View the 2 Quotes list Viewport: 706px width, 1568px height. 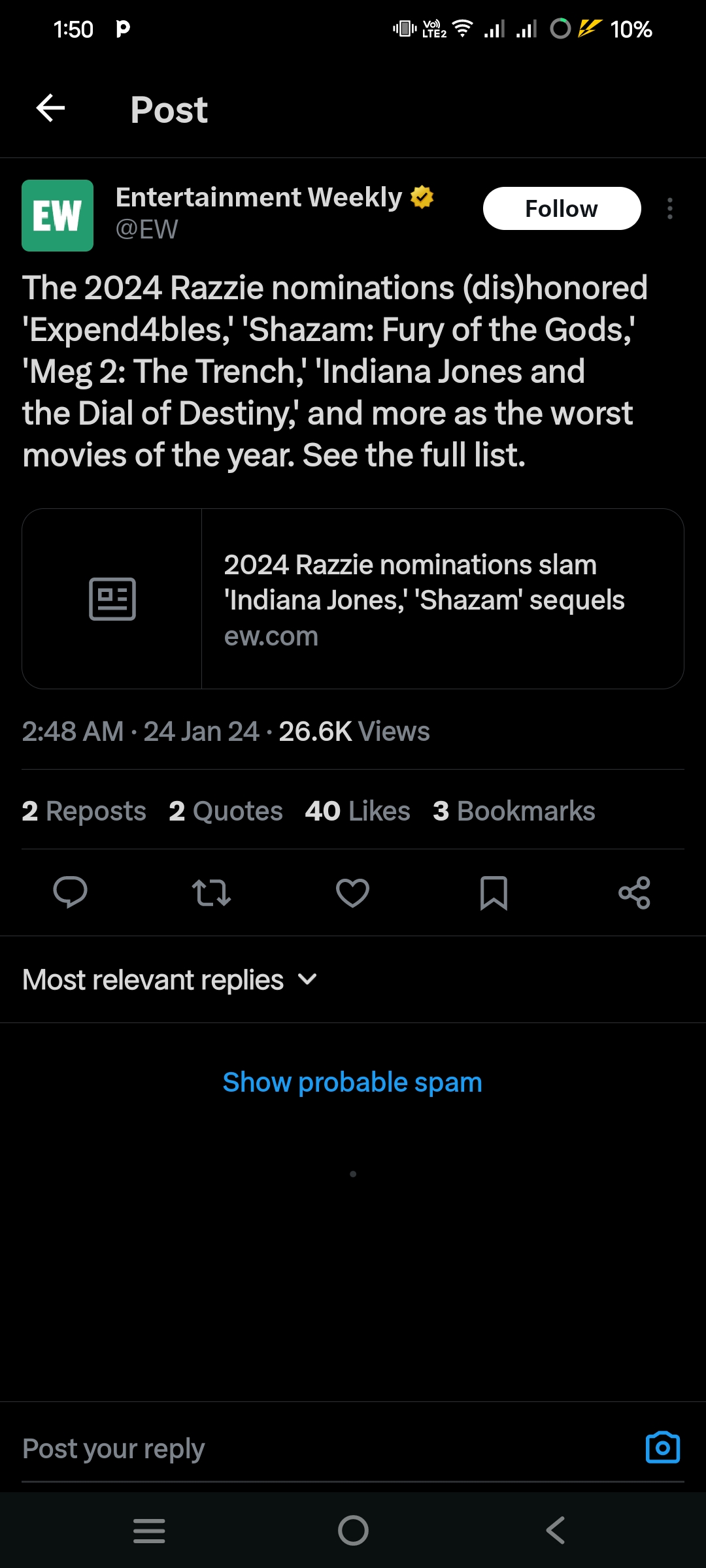(226, 811)
